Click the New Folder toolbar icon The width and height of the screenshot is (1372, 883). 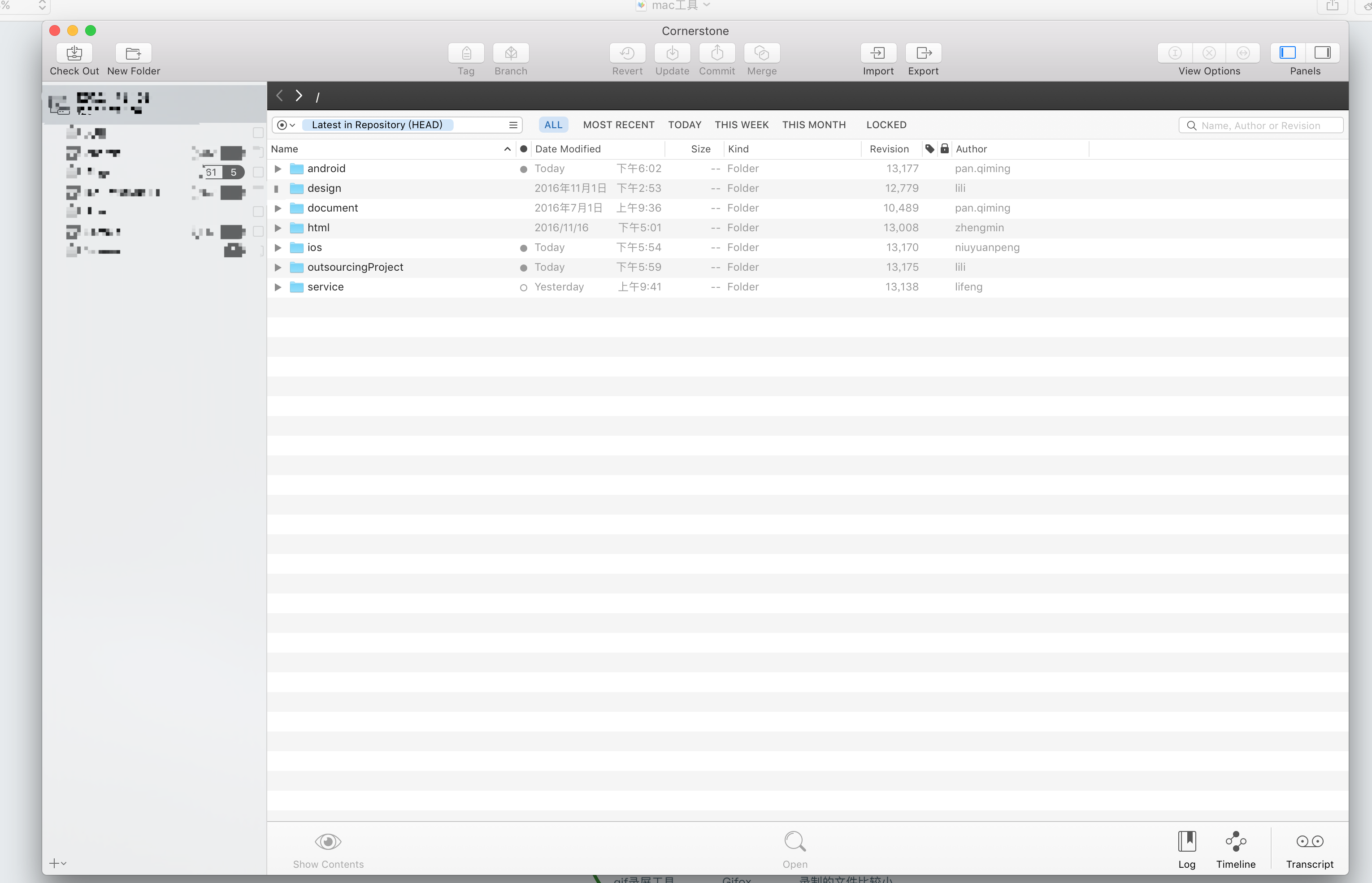click(x=133, y=53)
